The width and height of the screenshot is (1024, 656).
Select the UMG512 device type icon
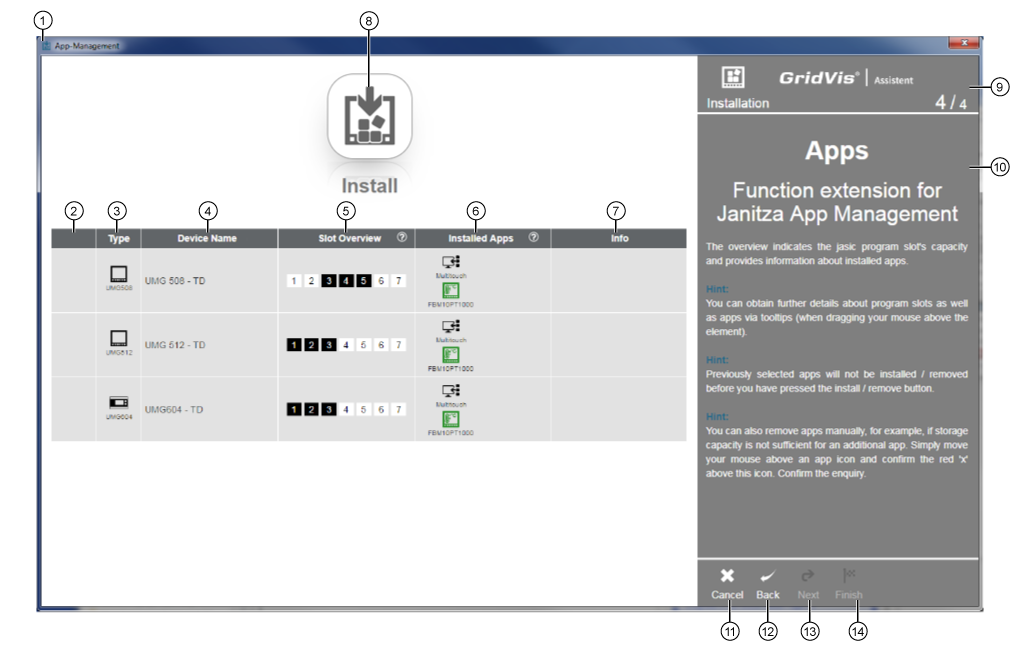coord(118,339)
